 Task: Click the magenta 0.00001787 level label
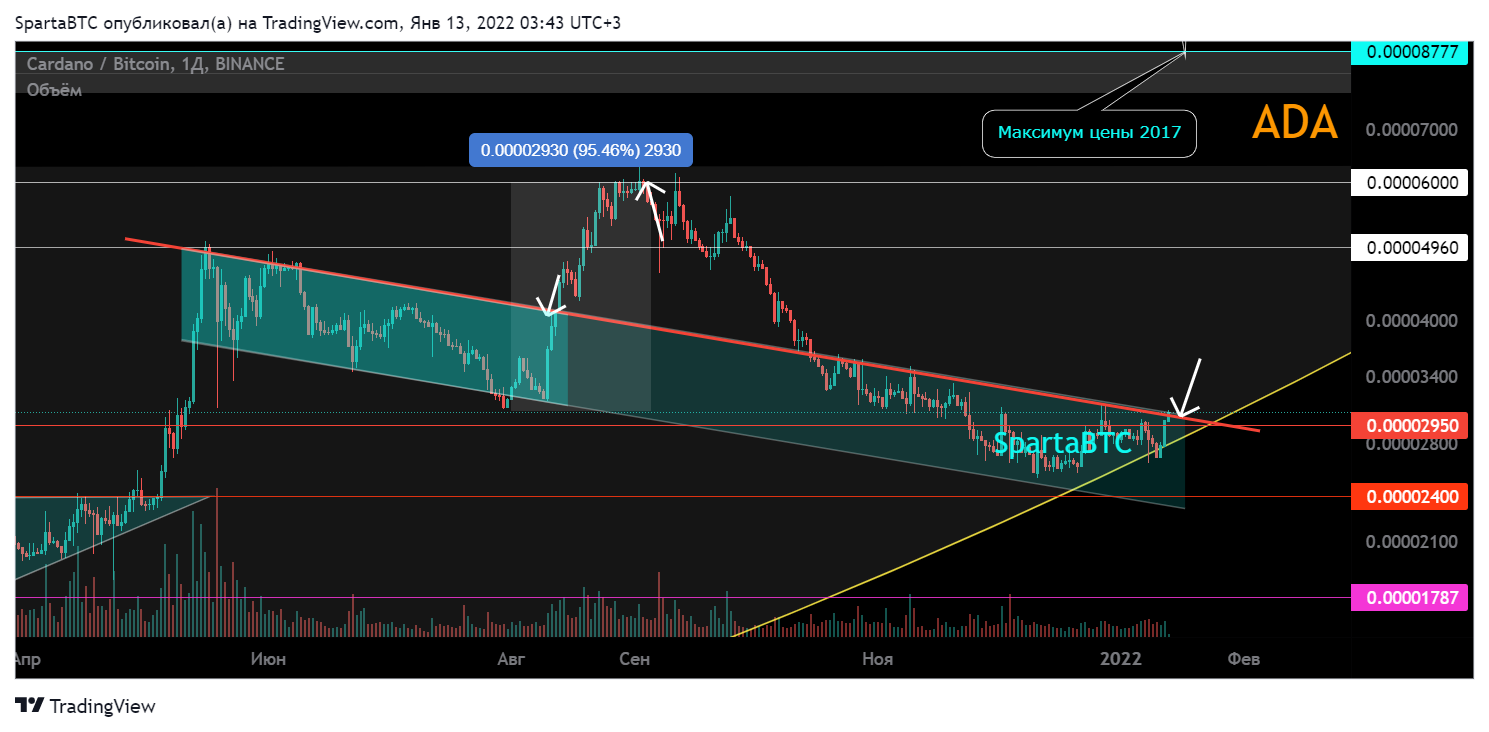click(x=1410, y=599)
